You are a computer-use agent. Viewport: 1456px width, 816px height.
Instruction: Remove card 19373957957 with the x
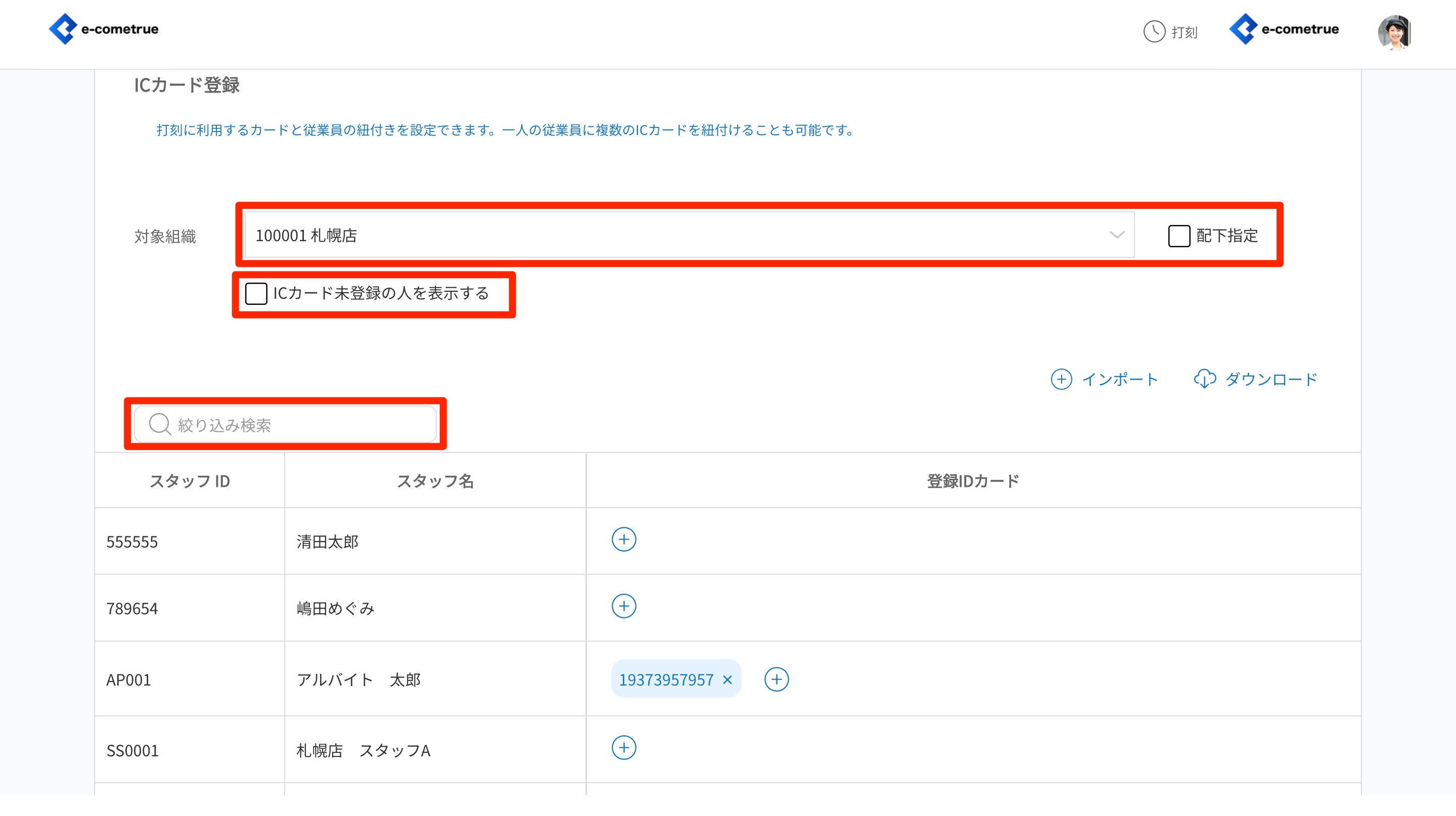click(x=727, y=680)
